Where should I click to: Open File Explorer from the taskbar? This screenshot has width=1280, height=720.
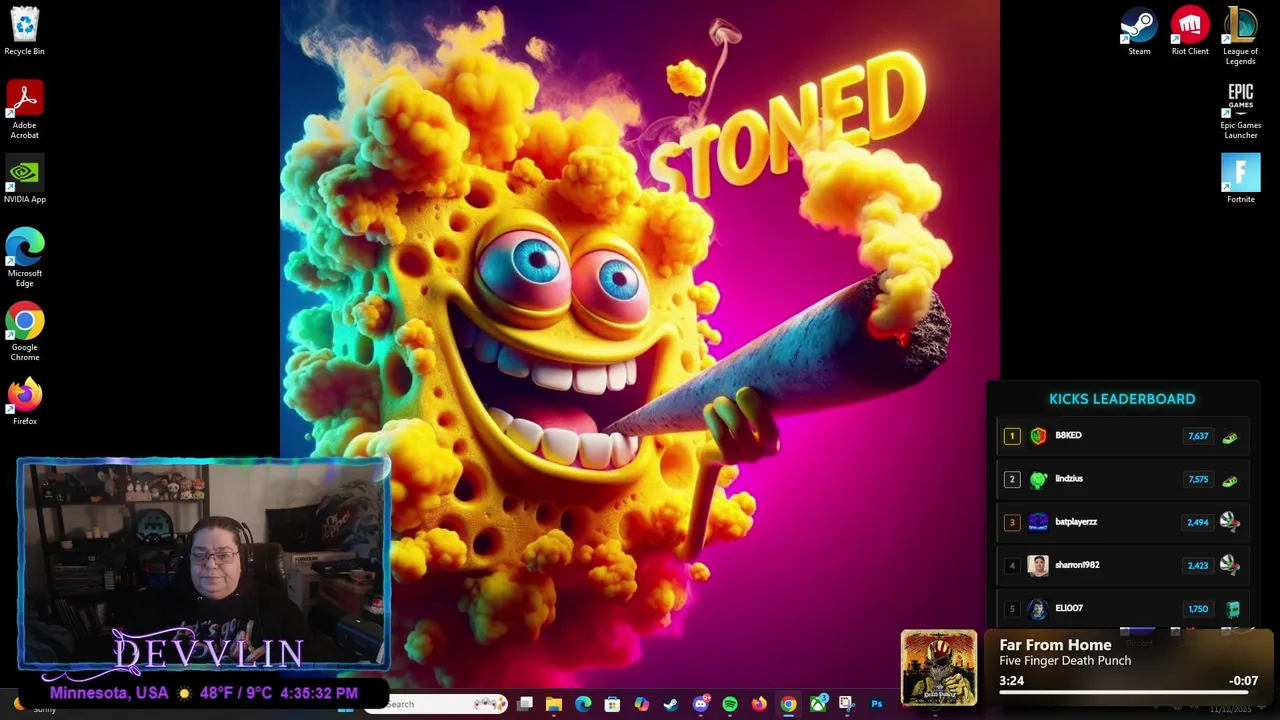pos(554,704)
